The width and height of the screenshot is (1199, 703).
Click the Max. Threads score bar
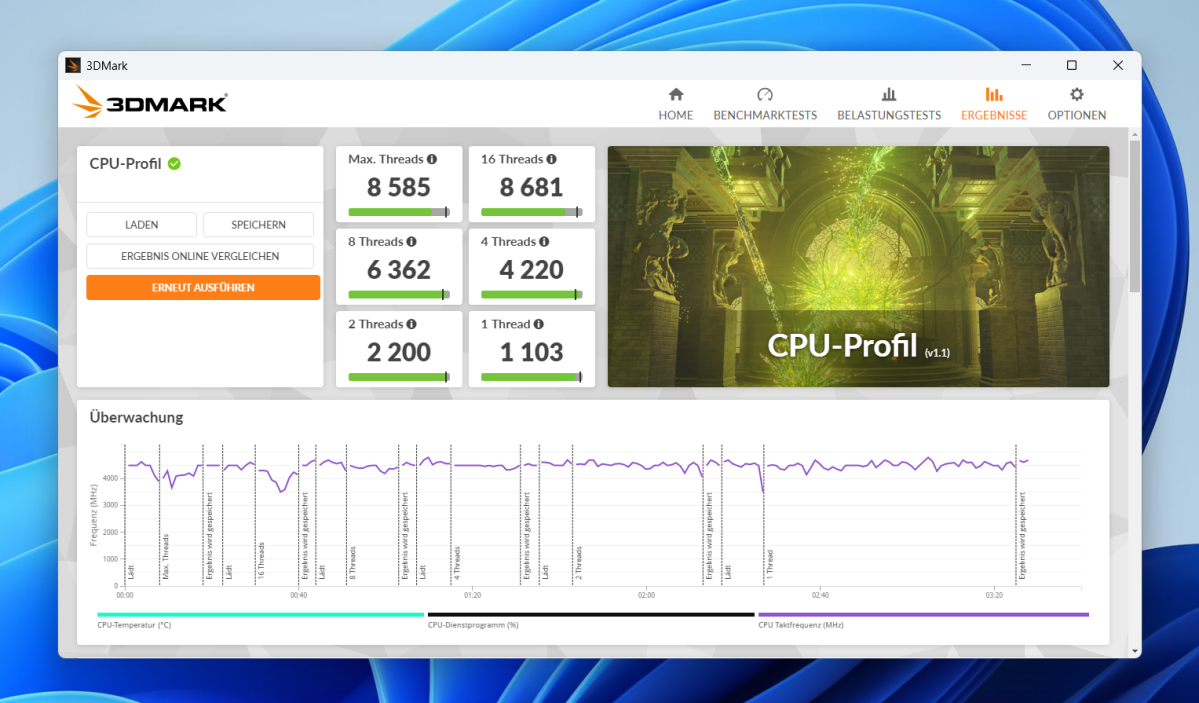click(x=399, y=212)
